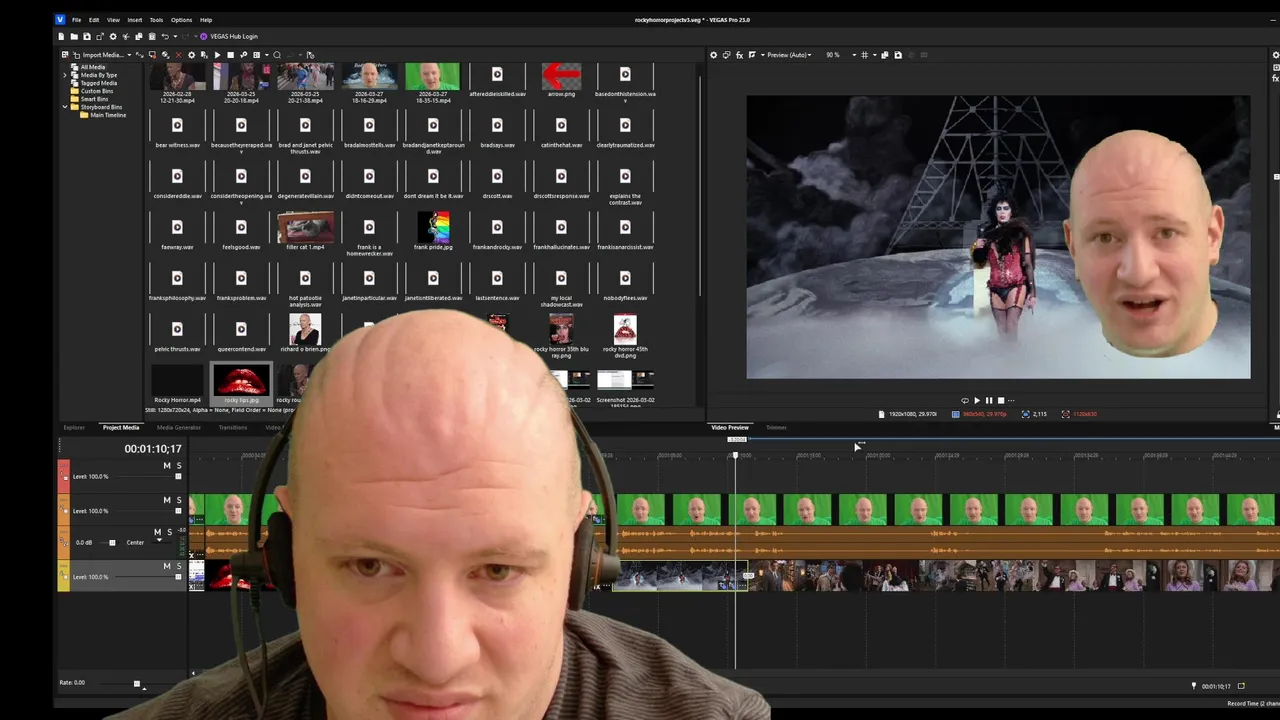Select the frank pride.jpg thumbnail

click(433, 227)
